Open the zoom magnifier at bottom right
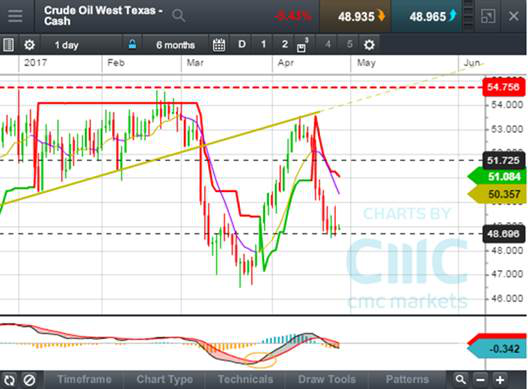 [x=460, y=380]
